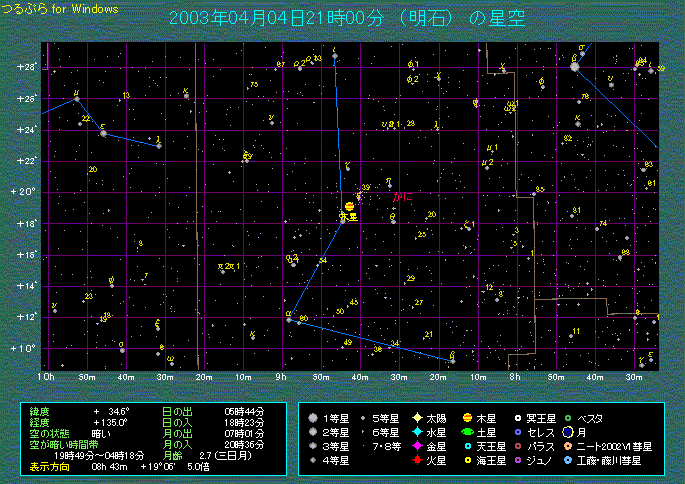
Task: Click the red かに constellation label
Action: click(402, 197)
